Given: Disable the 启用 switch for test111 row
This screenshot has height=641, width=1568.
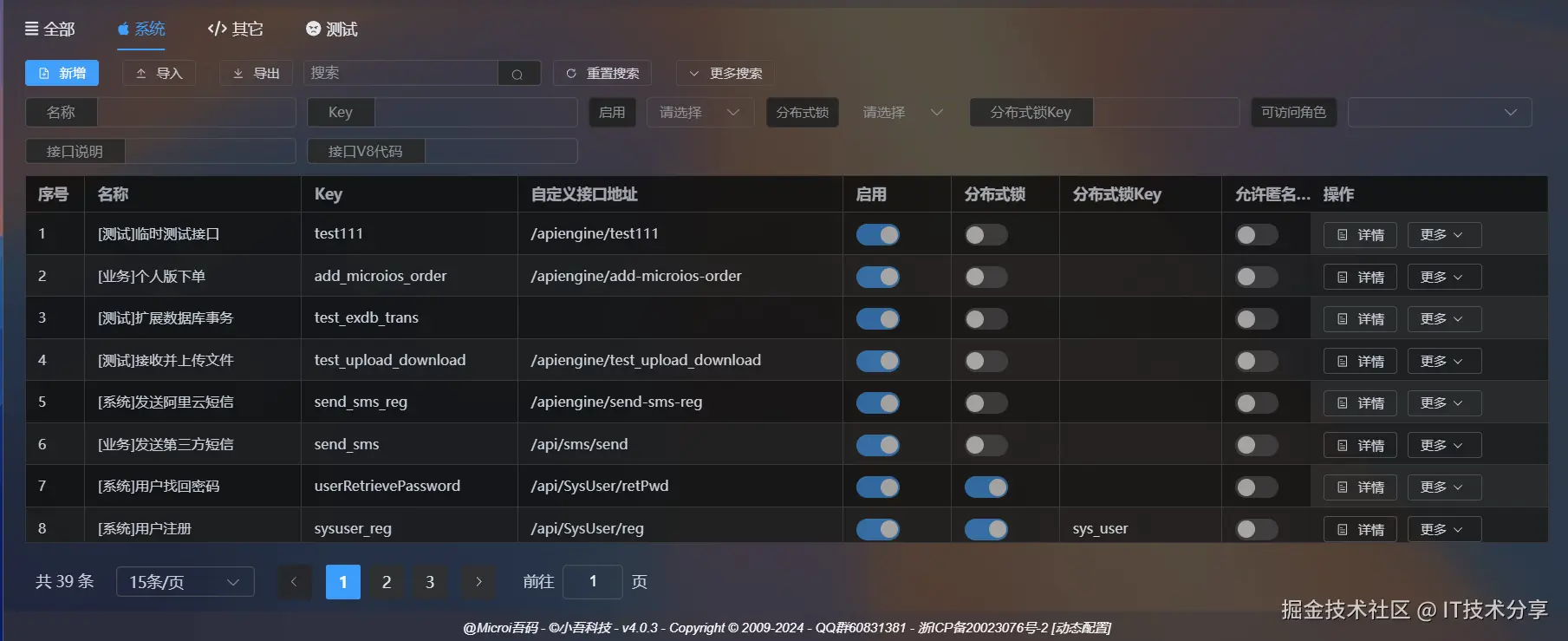Looking at the screenshot, I should coord(878,234).
